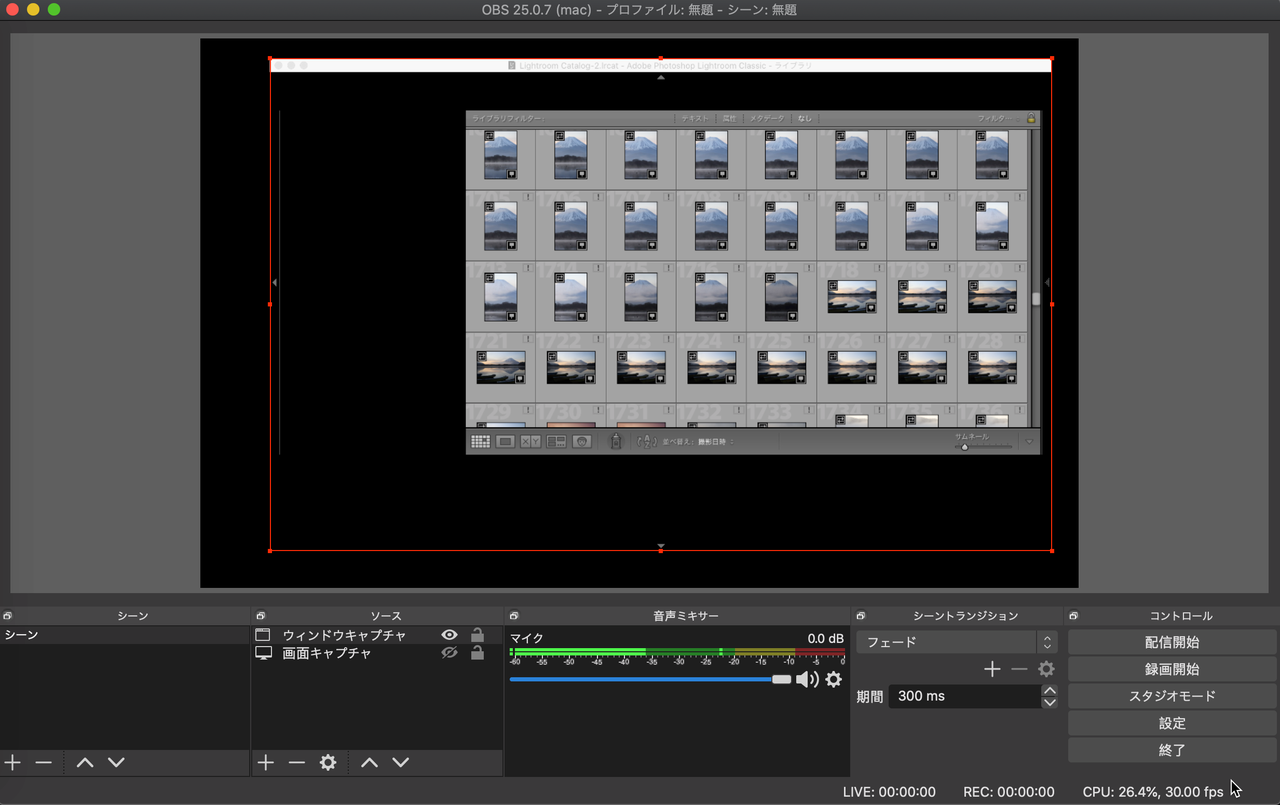Image resolution: width=1280 pixels, height=805 pixels.
Task: Select the シーン entry in scenes list
Action: point(125,635)
